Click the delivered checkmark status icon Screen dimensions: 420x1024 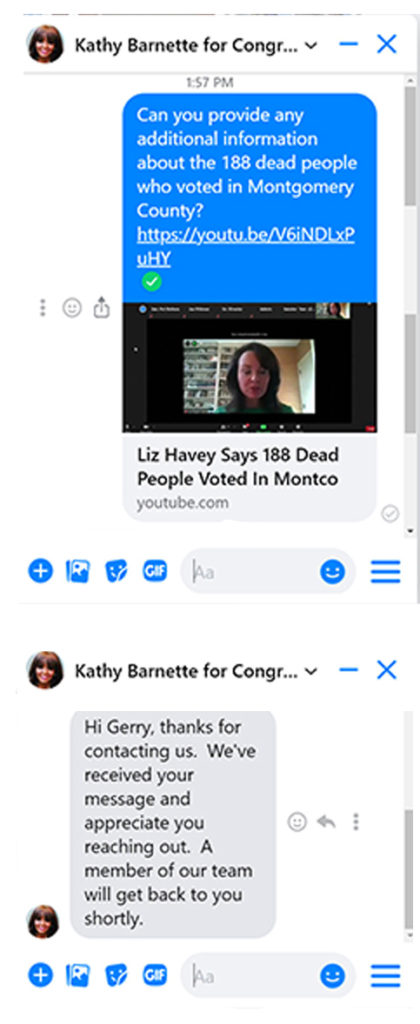pos(390,515)
